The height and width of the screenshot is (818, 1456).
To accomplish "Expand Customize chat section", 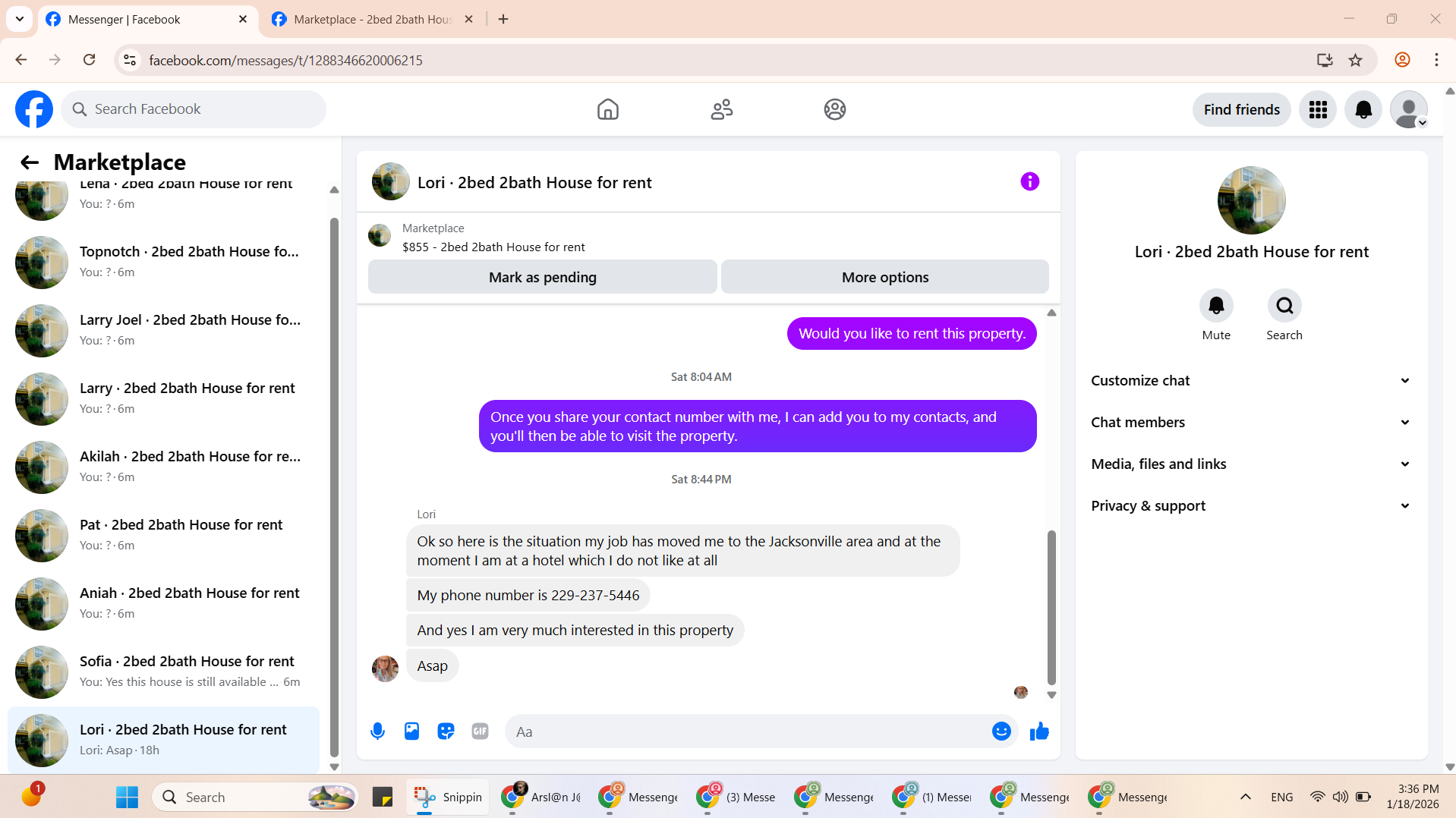I will [1251, 381].
